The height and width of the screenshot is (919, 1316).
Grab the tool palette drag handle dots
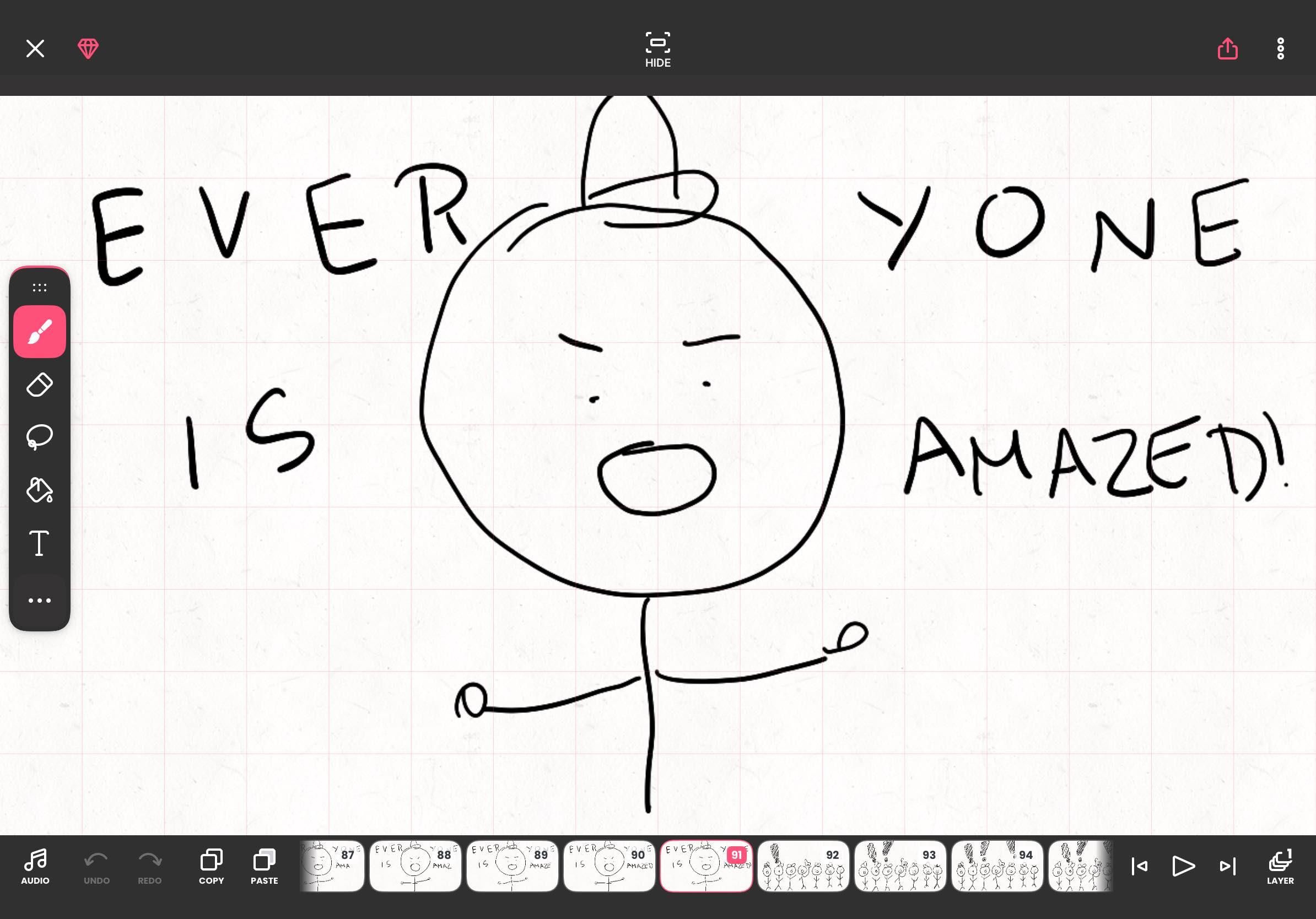pos(40,287)
